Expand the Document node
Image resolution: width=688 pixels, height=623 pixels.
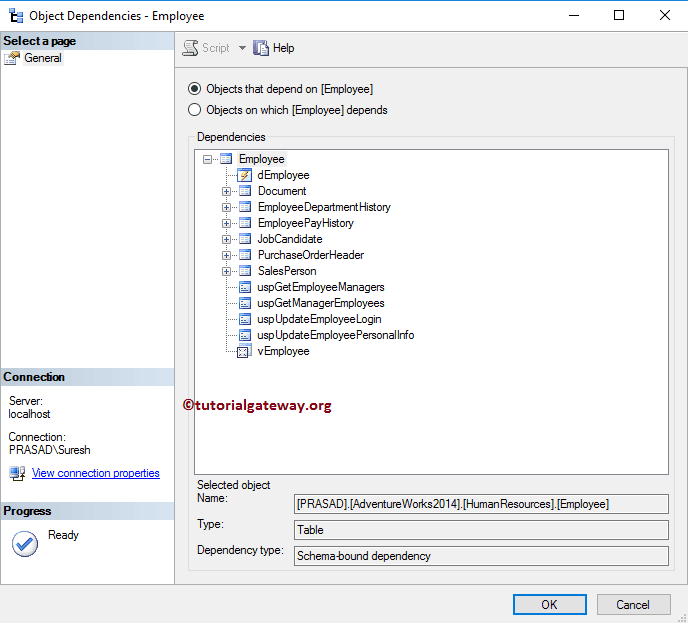pos(226,191)
